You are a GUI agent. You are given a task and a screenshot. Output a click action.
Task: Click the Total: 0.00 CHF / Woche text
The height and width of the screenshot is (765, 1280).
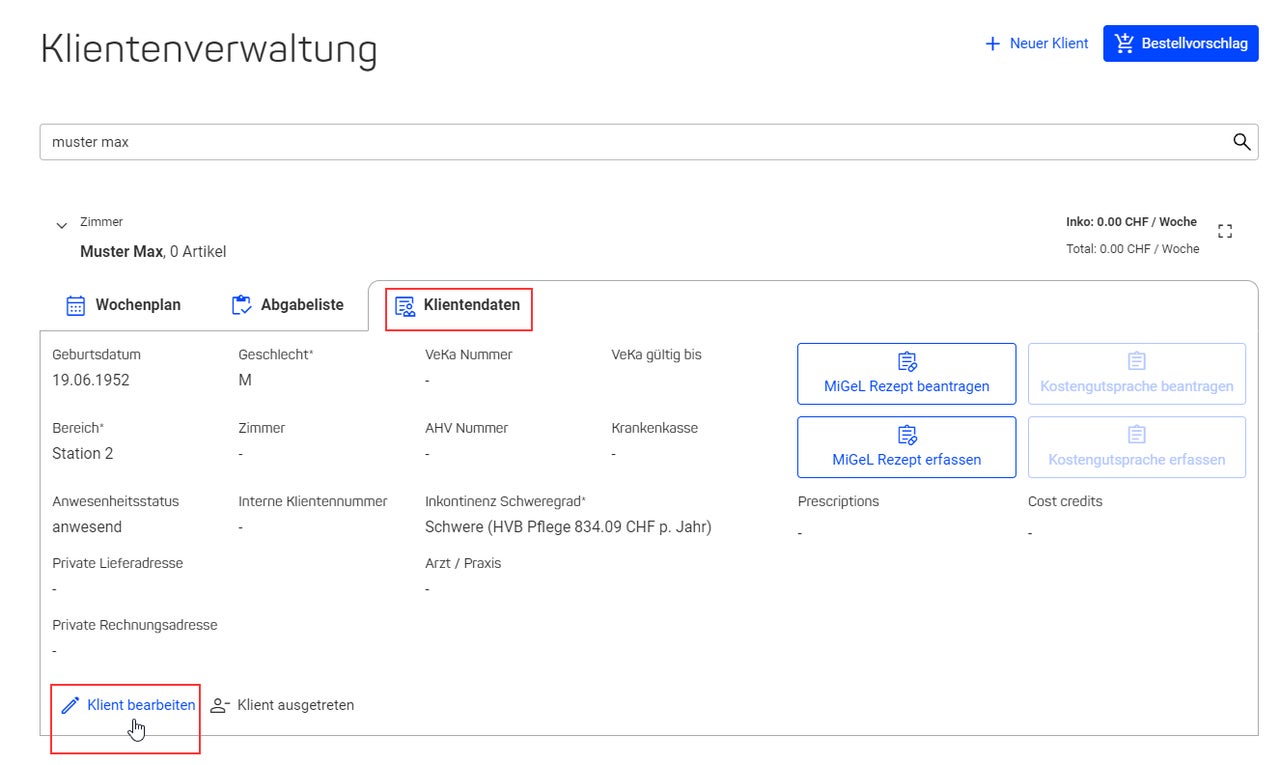(1132, 249)
